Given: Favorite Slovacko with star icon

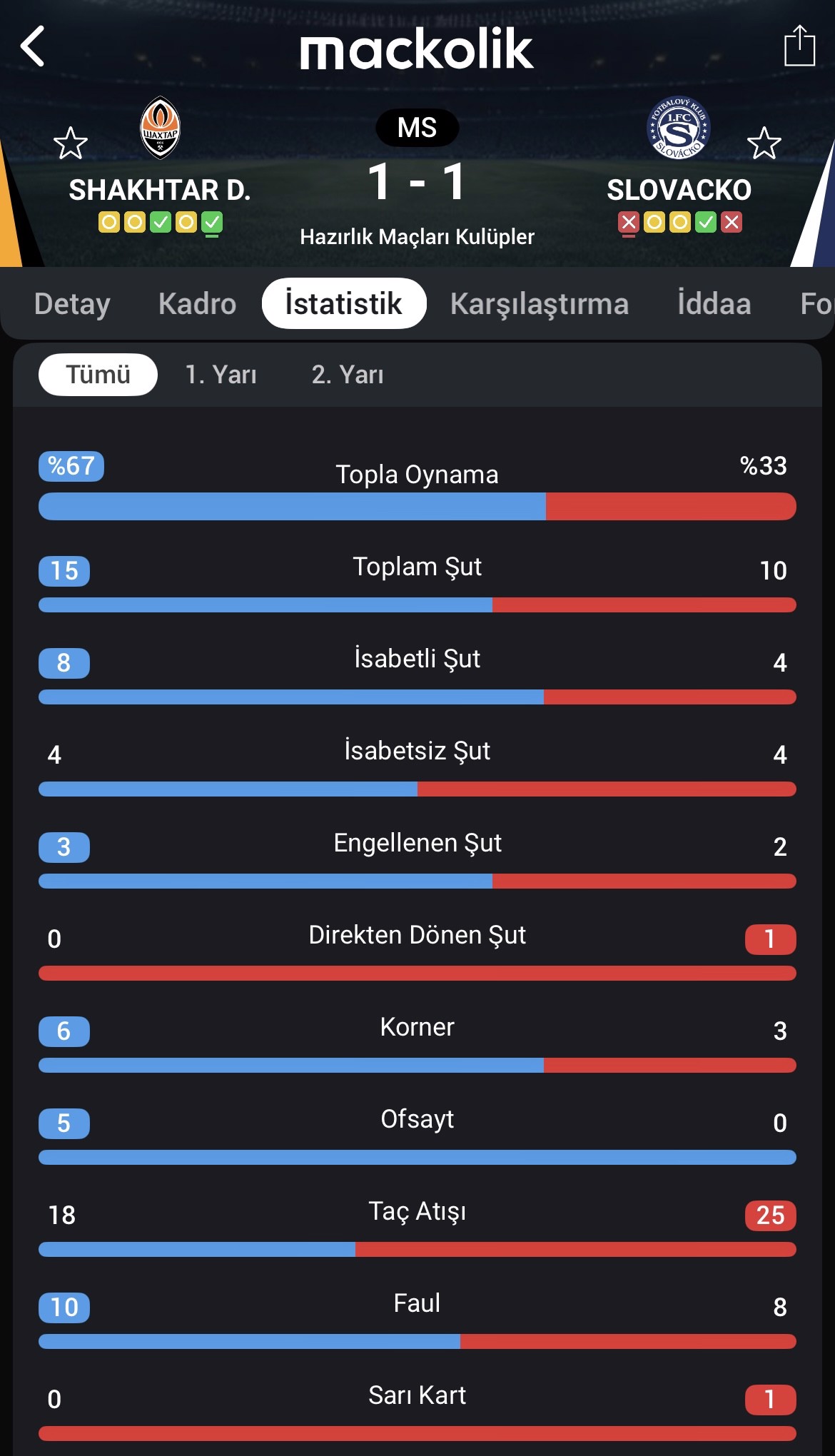Looking at the screenshot, I should point(764,143).
